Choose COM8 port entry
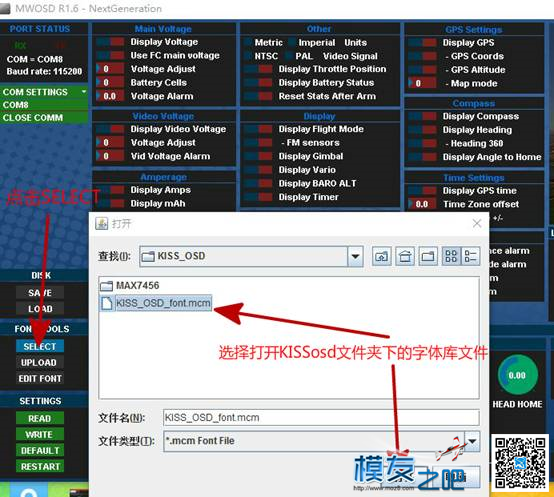This screenshot has height=497, width=554. (44, 105)
